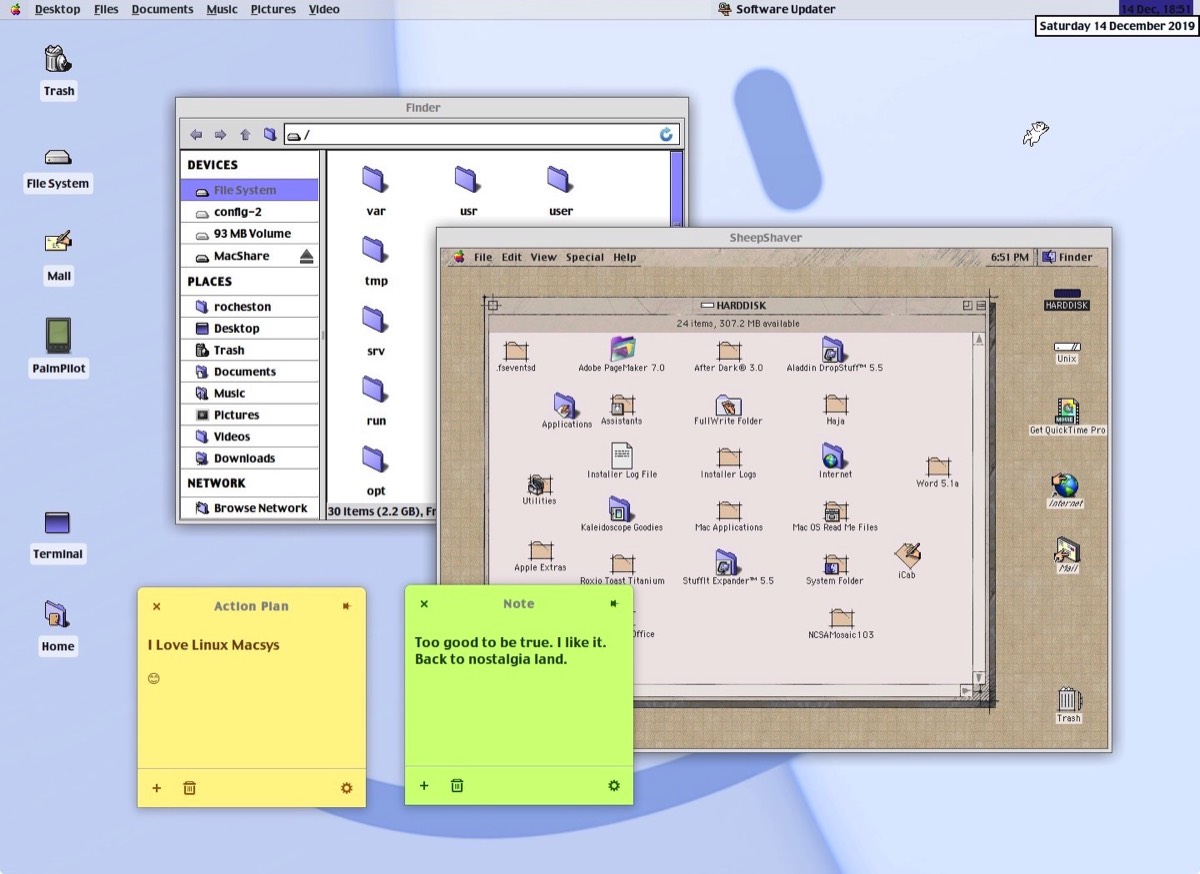The image size is (1200, 874).
Task: Toggle pin on green Note
Action: click(x=614, y=604)
